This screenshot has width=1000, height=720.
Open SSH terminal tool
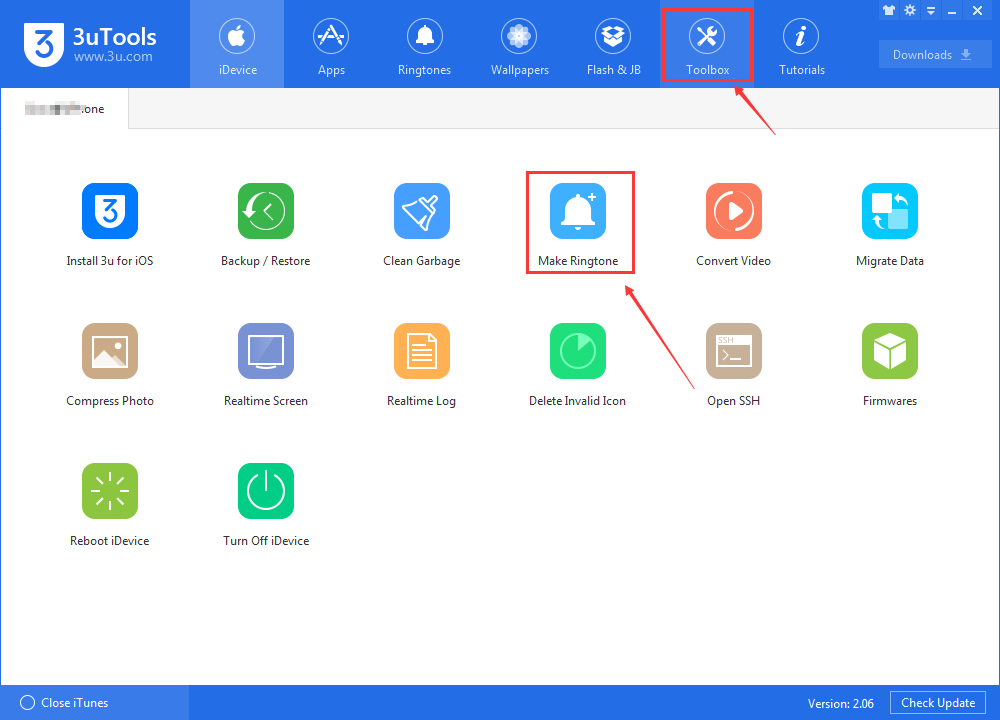(733, 351)
